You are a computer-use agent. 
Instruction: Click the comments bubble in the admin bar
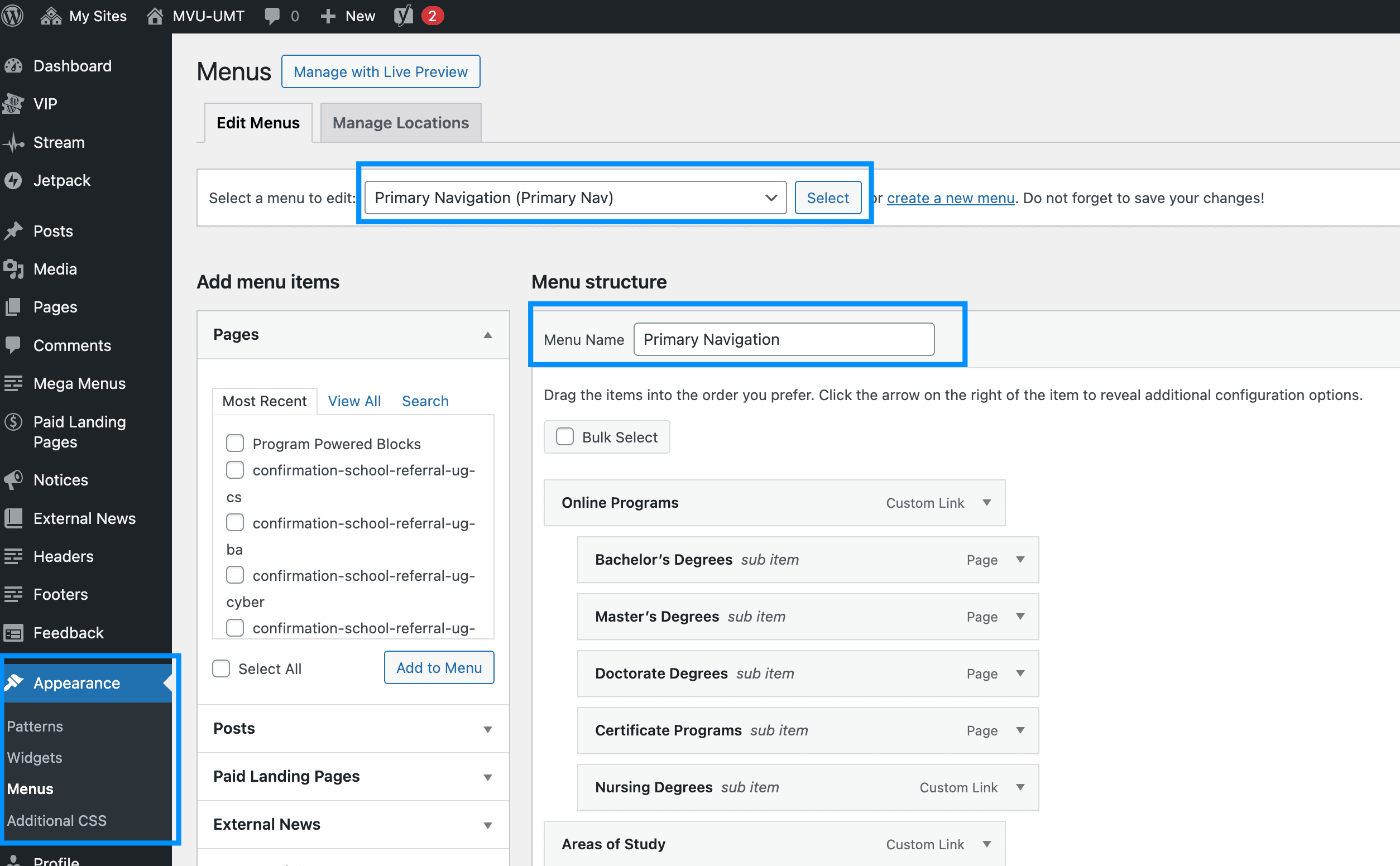click(x=272, y=16)
